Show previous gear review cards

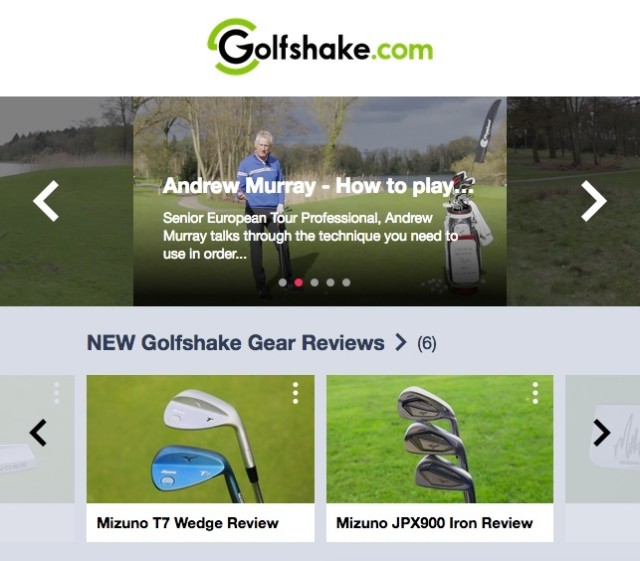pos(38,432)
